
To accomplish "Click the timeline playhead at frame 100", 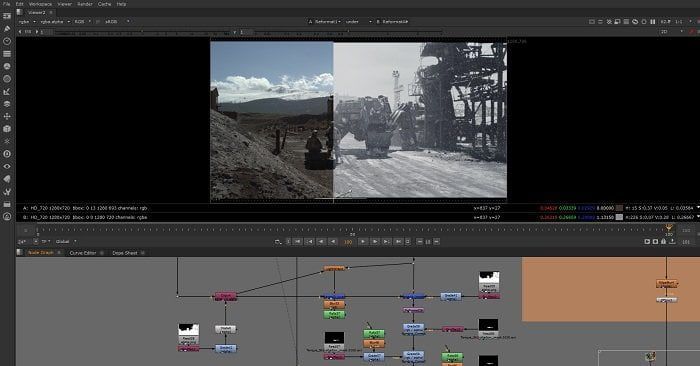I will 668,229.
